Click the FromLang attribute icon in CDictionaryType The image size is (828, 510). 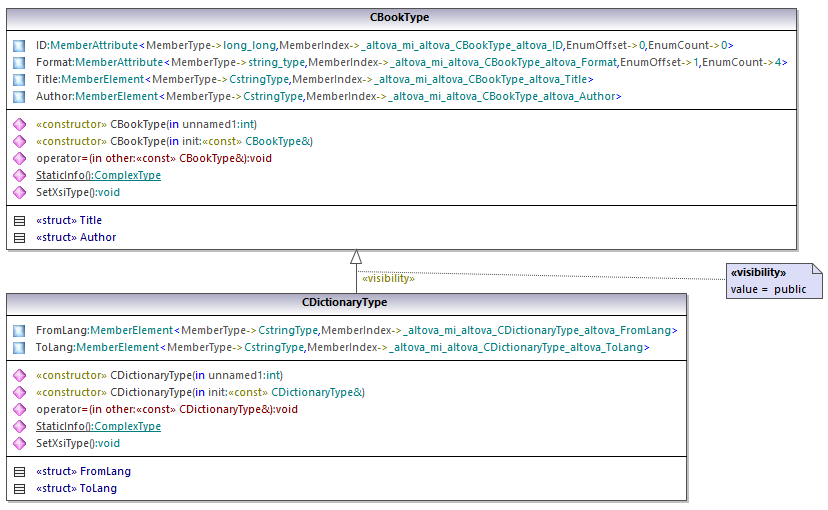[19, 330]
